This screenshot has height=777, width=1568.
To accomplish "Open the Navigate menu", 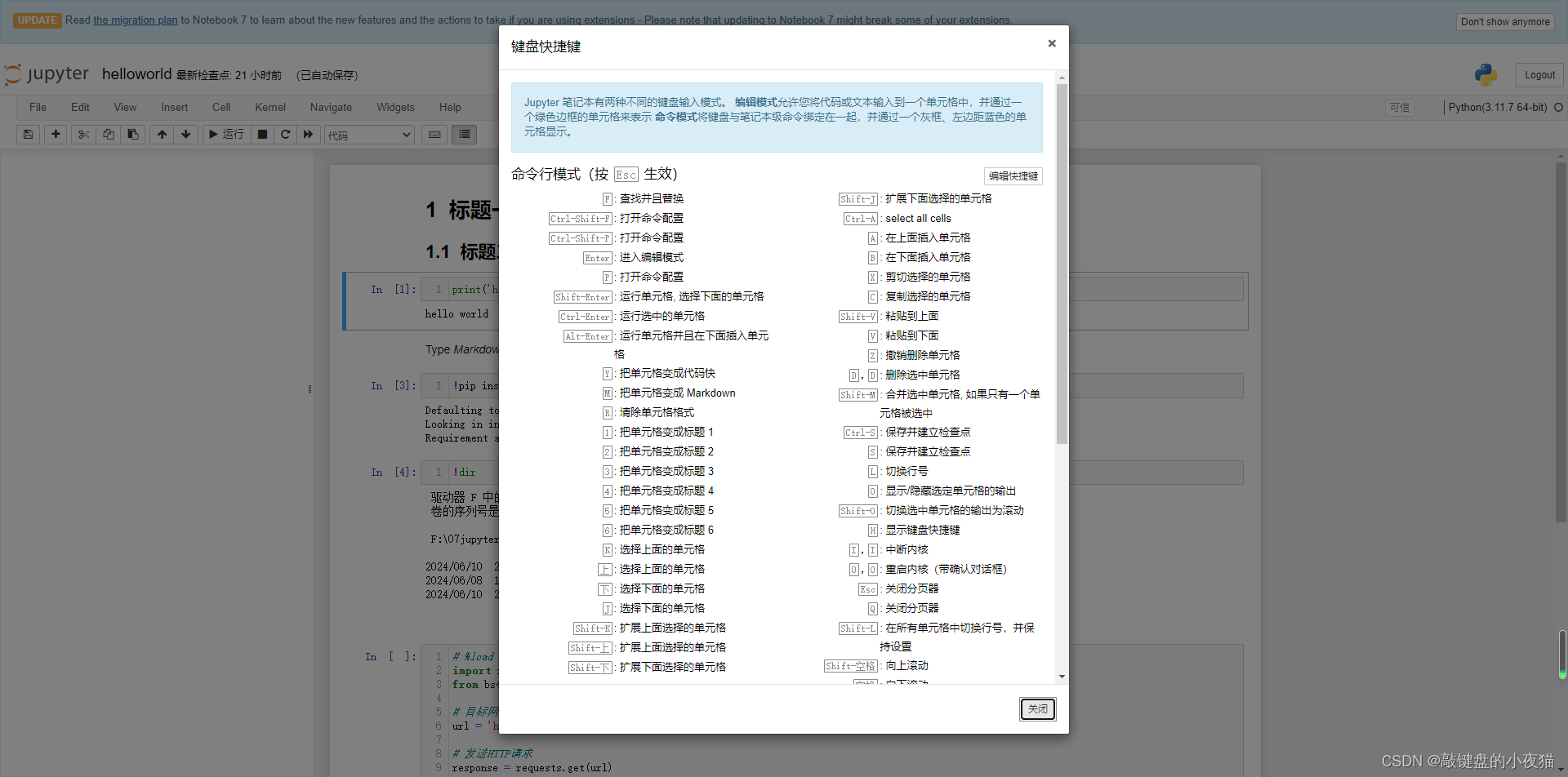I will pos(331,107).
